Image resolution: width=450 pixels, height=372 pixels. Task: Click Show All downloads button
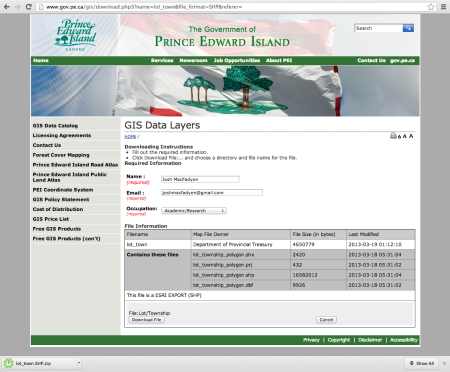coord(422,363)
